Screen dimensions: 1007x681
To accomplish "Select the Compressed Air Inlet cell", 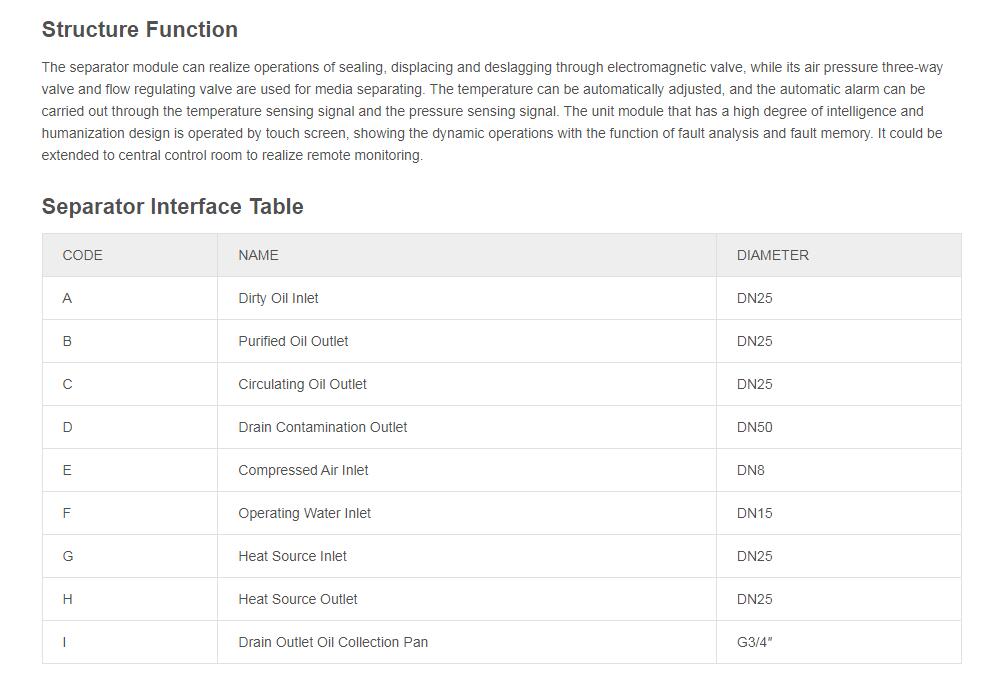I will pyautogui.click(x=303, y=470).
